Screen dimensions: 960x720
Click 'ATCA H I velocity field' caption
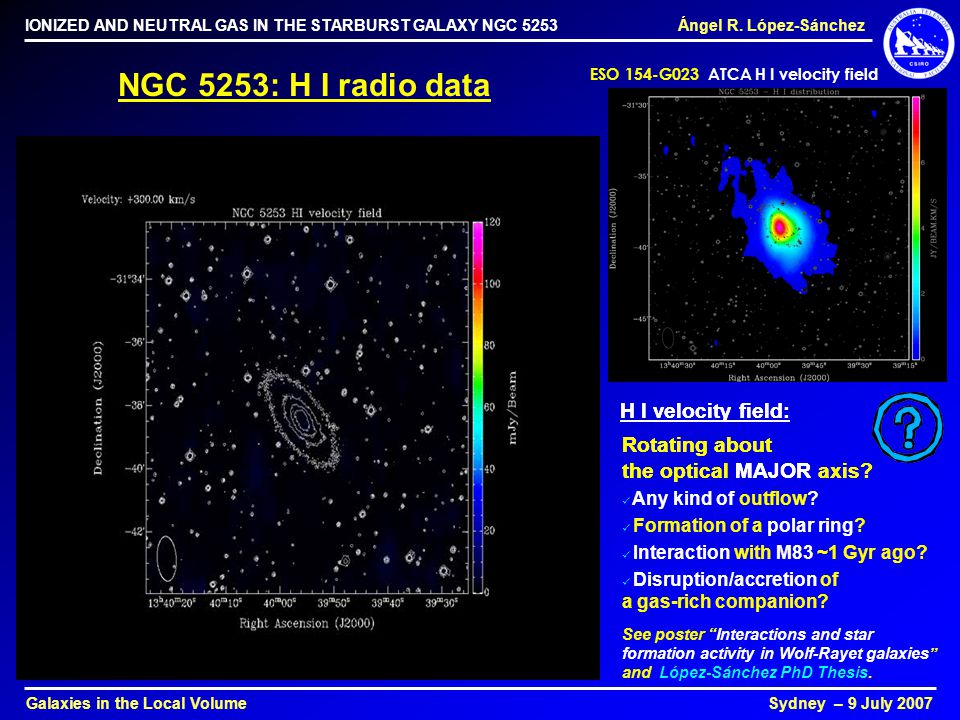click(793, 74)
